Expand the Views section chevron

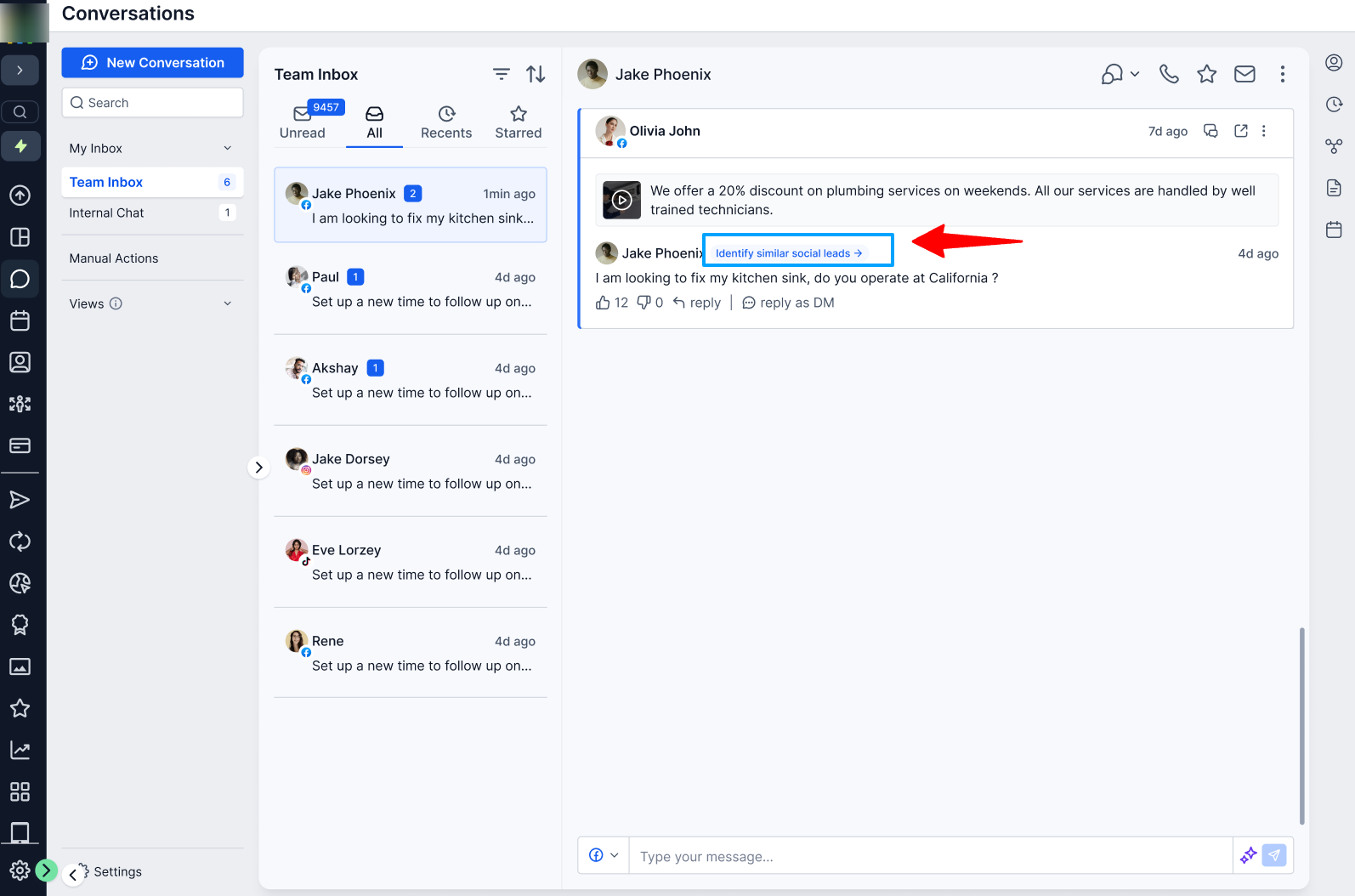coord(227,303)
